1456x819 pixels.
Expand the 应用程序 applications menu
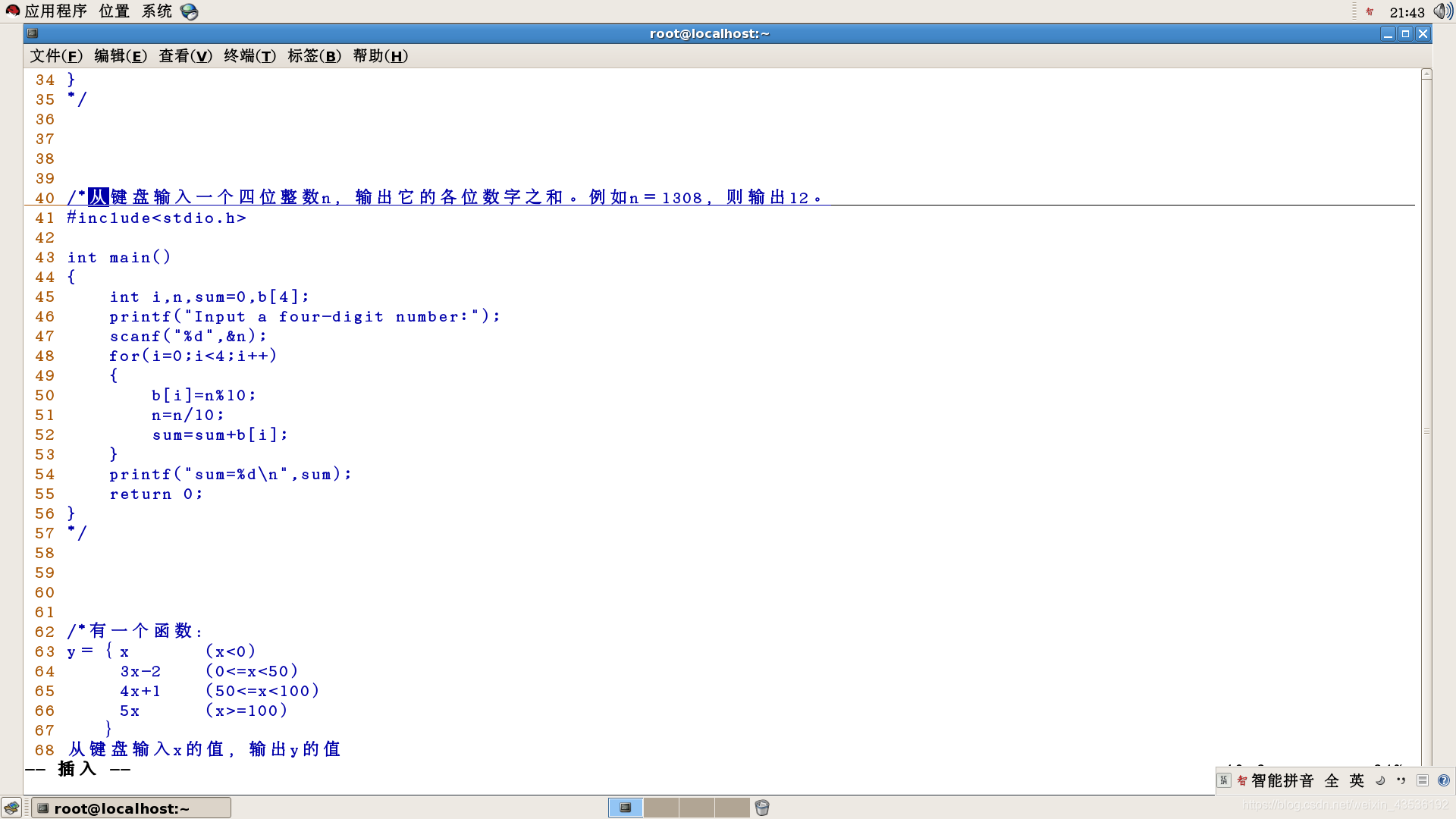55,11
